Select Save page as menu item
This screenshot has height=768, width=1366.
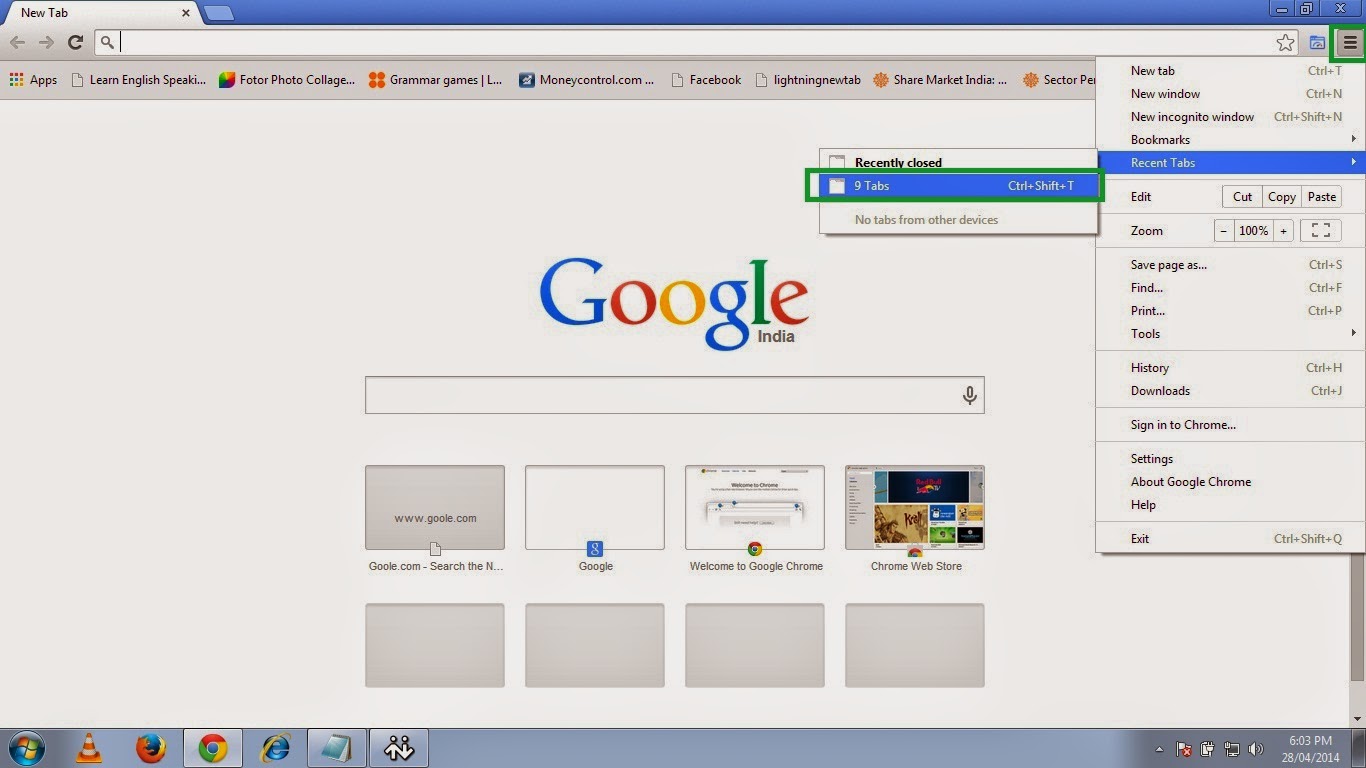[1231, 265]
